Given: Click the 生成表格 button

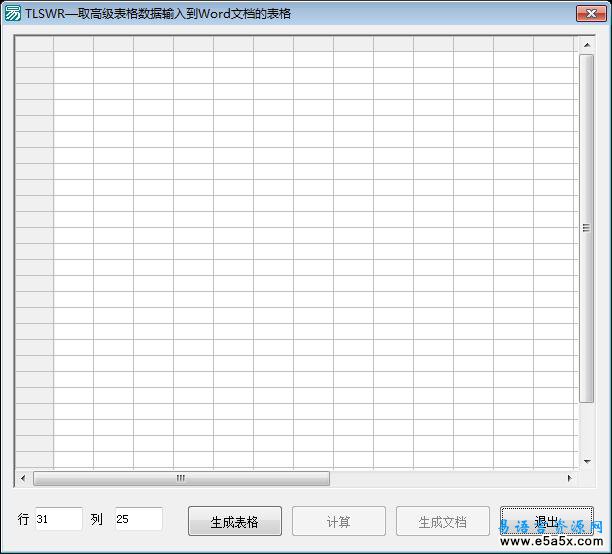Looking at the screenshot, I should [235, 521].
